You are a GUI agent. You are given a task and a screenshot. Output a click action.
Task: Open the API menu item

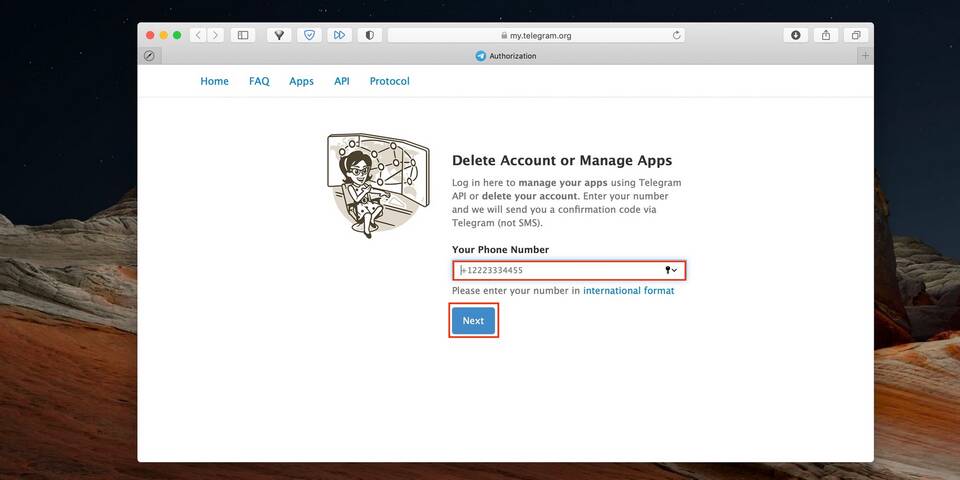[341, 81]
